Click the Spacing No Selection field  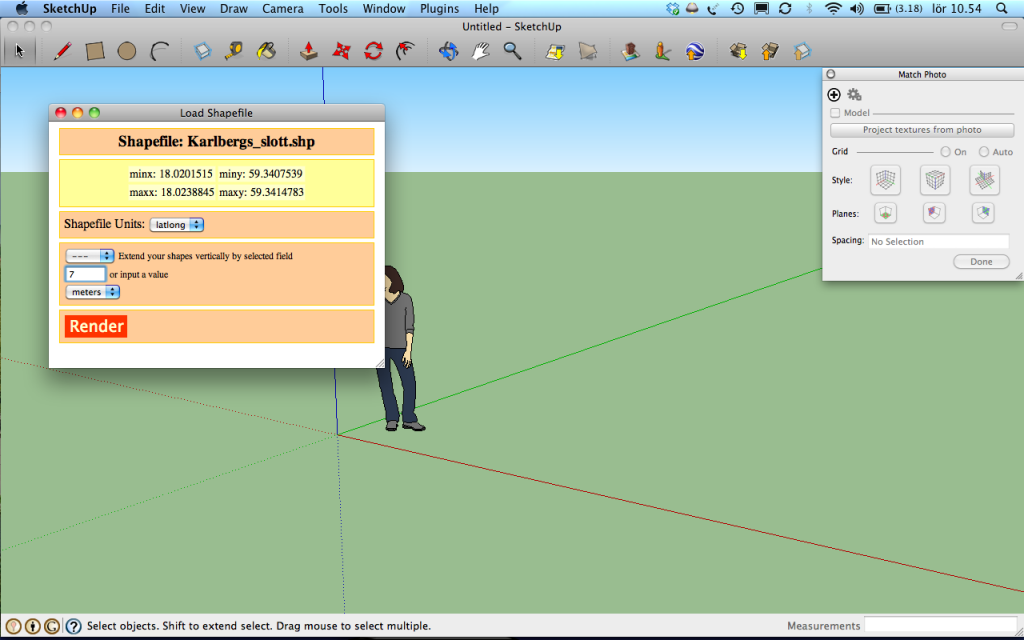pos(938,241)
